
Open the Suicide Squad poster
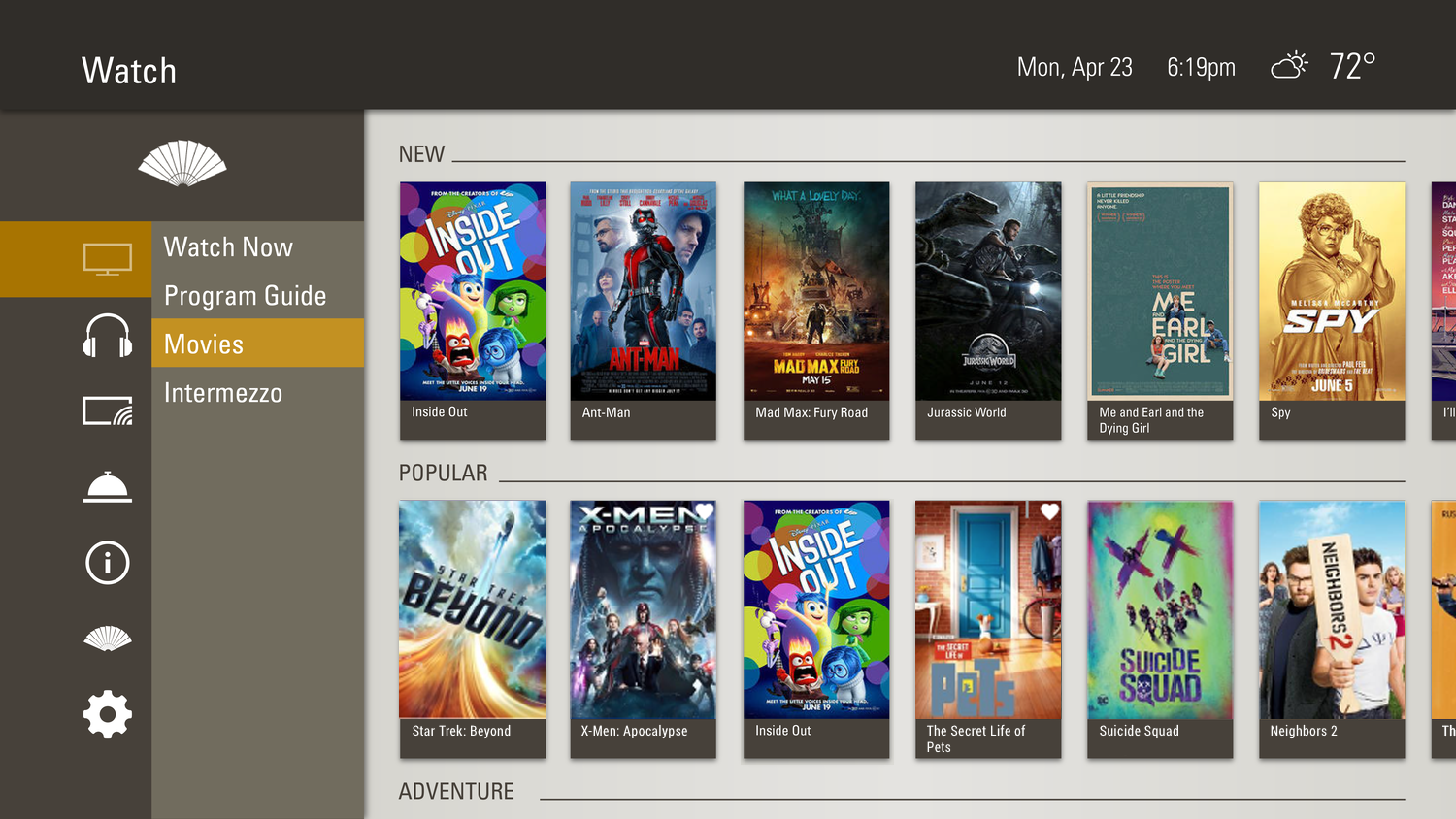1160,609
